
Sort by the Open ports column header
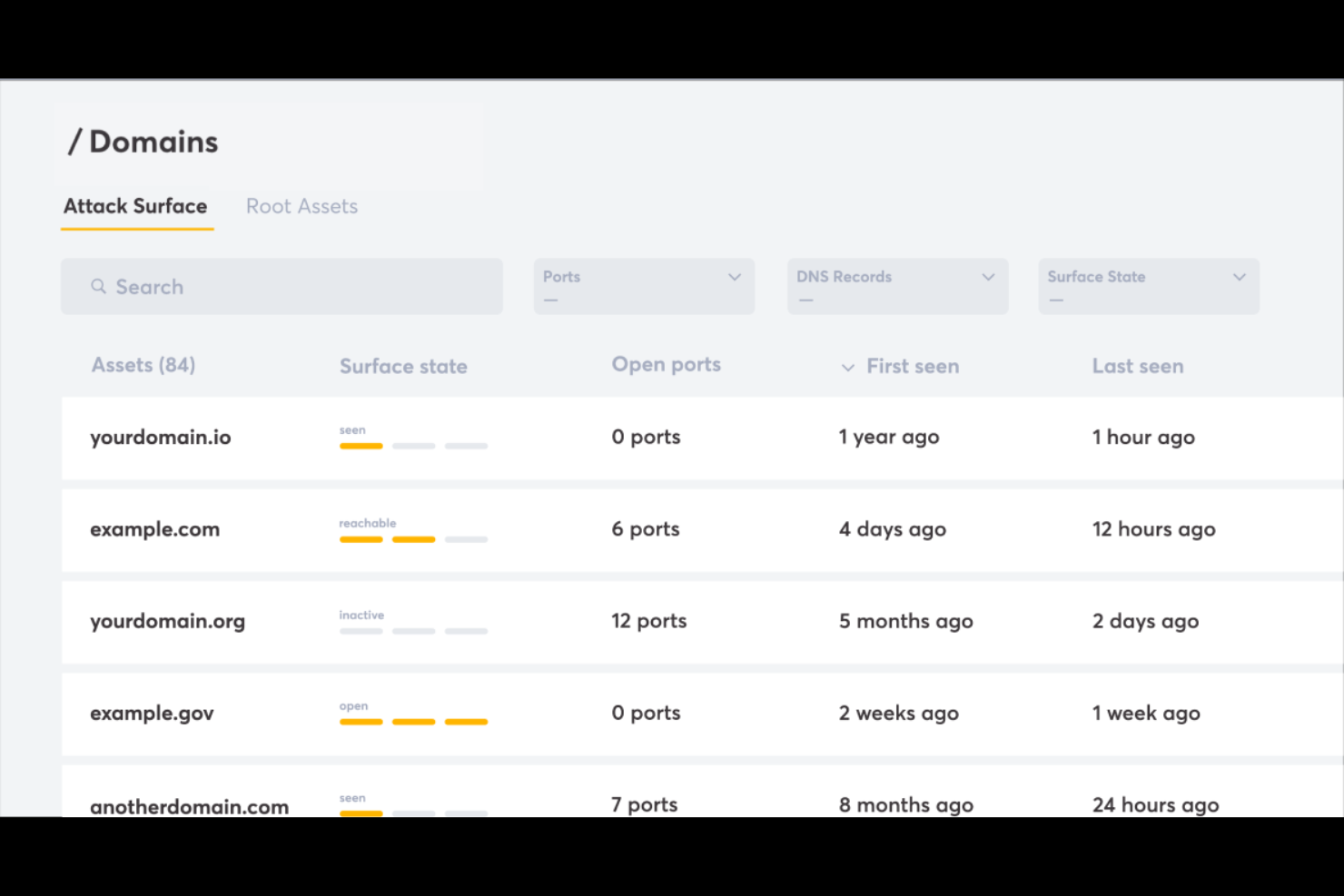(666, 364)
